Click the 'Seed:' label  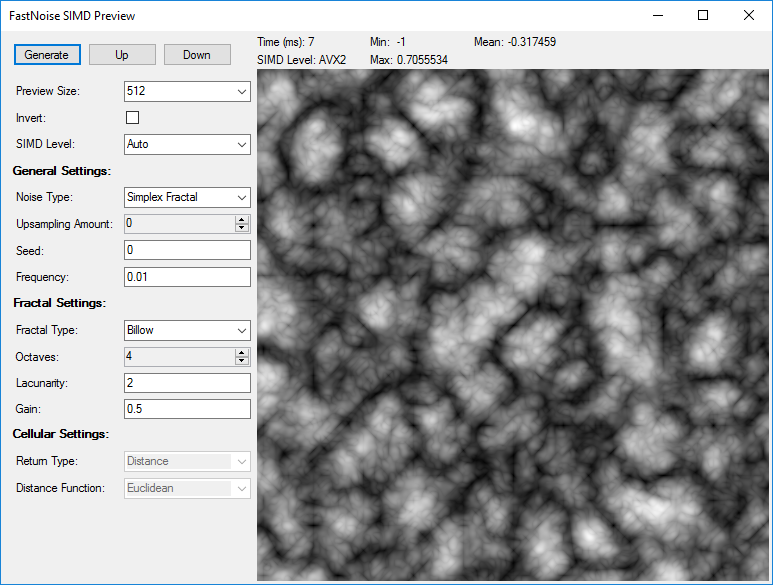(x=30, y=251)
